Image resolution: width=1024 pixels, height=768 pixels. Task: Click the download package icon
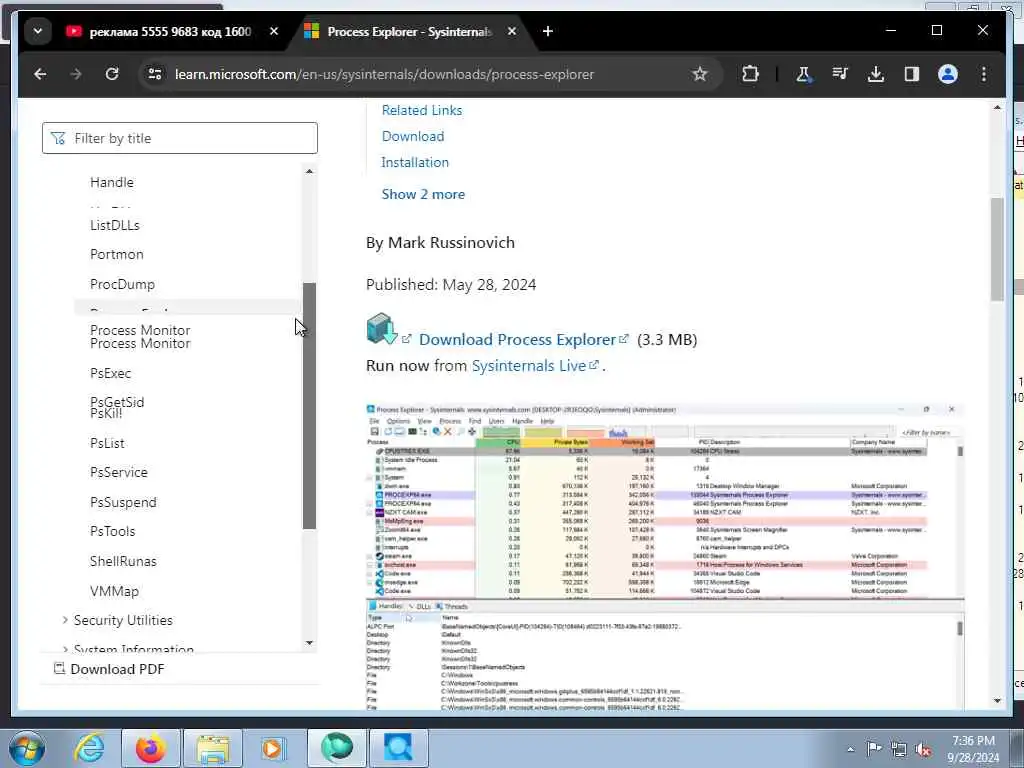point(382,328)
